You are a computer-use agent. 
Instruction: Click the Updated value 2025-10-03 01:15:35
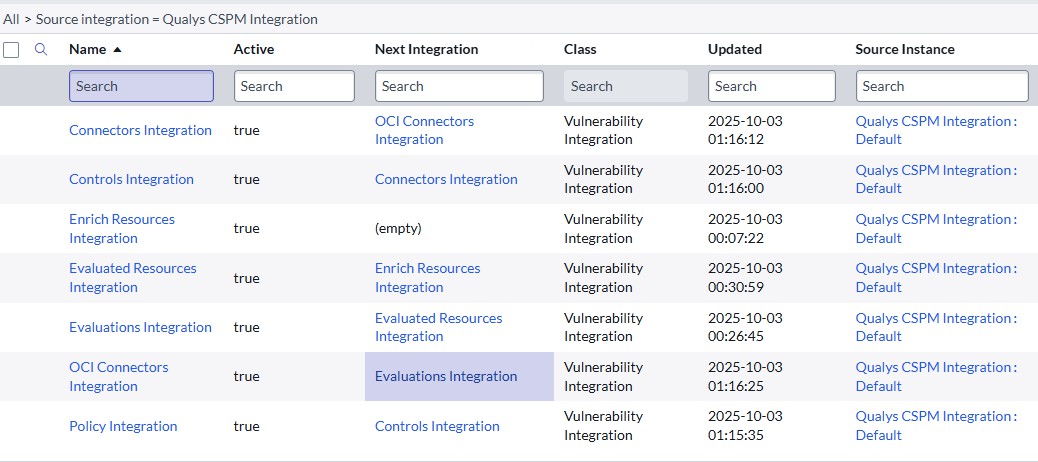coord(745,426)
